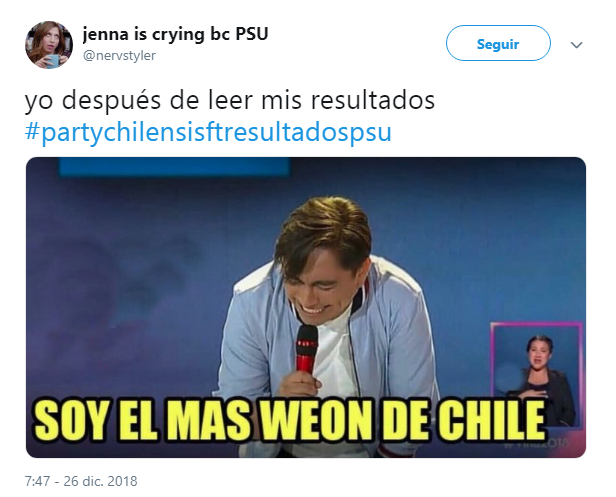Open jenna's round profile avatar
The image size is (616, 497).
[x=49, y=45]
